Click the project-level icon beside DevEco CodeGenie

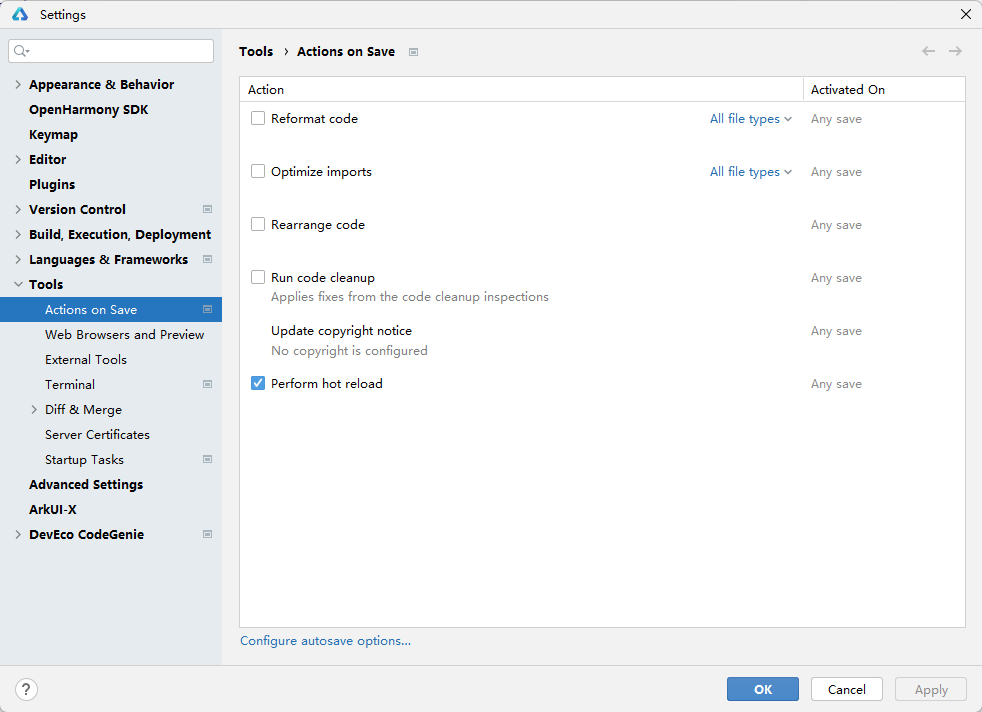coord(207,534)
